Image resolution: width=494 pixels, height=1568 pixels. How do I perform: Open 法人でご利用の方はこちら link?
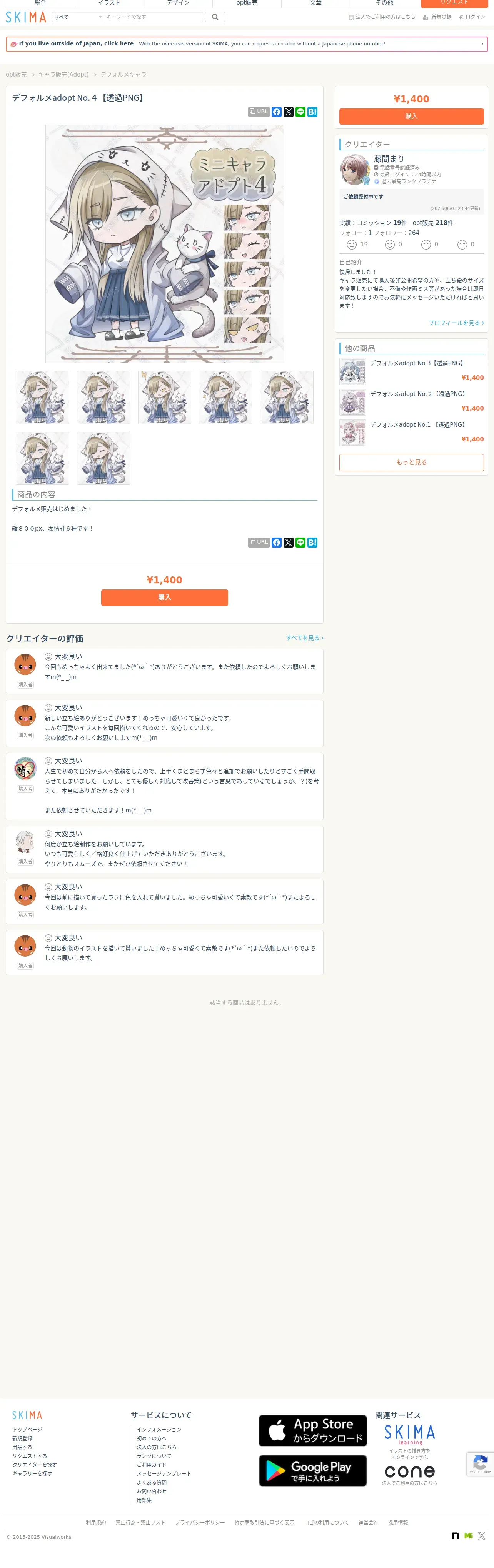point(382,17)
